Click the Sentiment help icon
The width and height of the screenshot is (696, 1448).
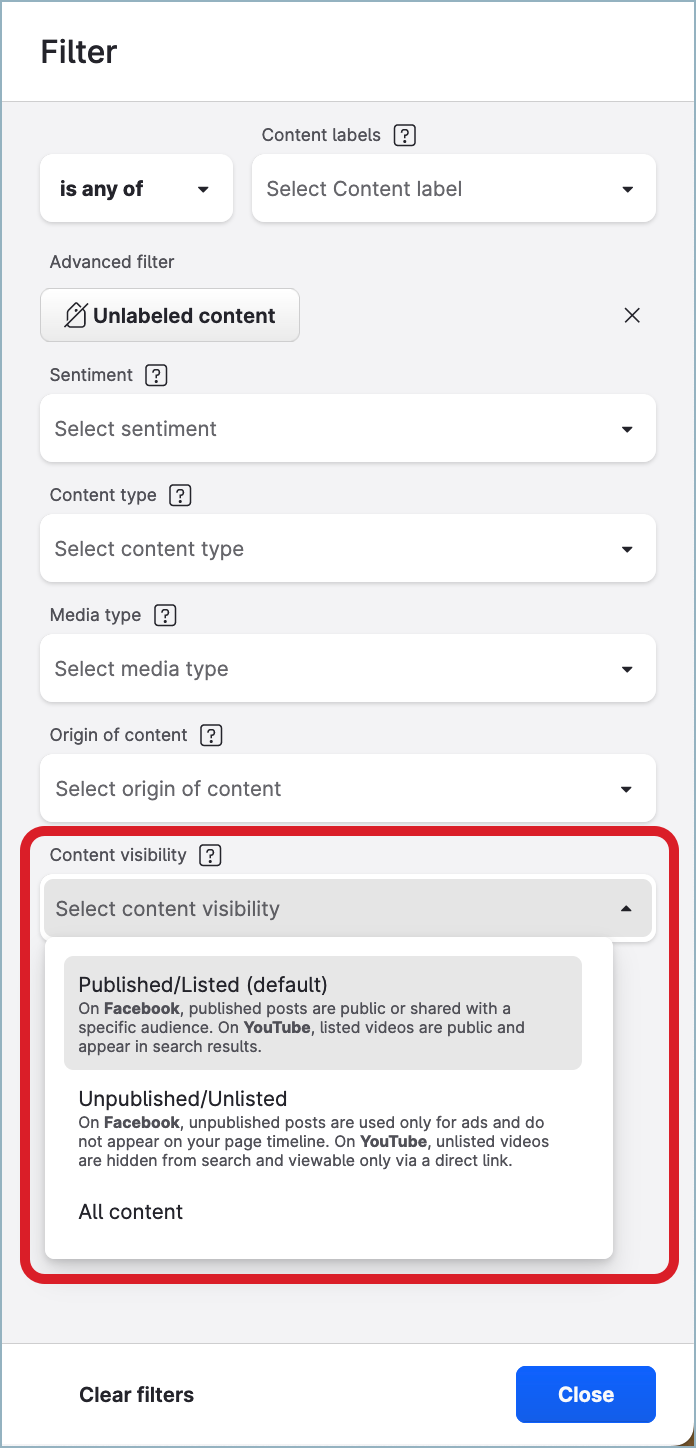click(x=156, y=375)
